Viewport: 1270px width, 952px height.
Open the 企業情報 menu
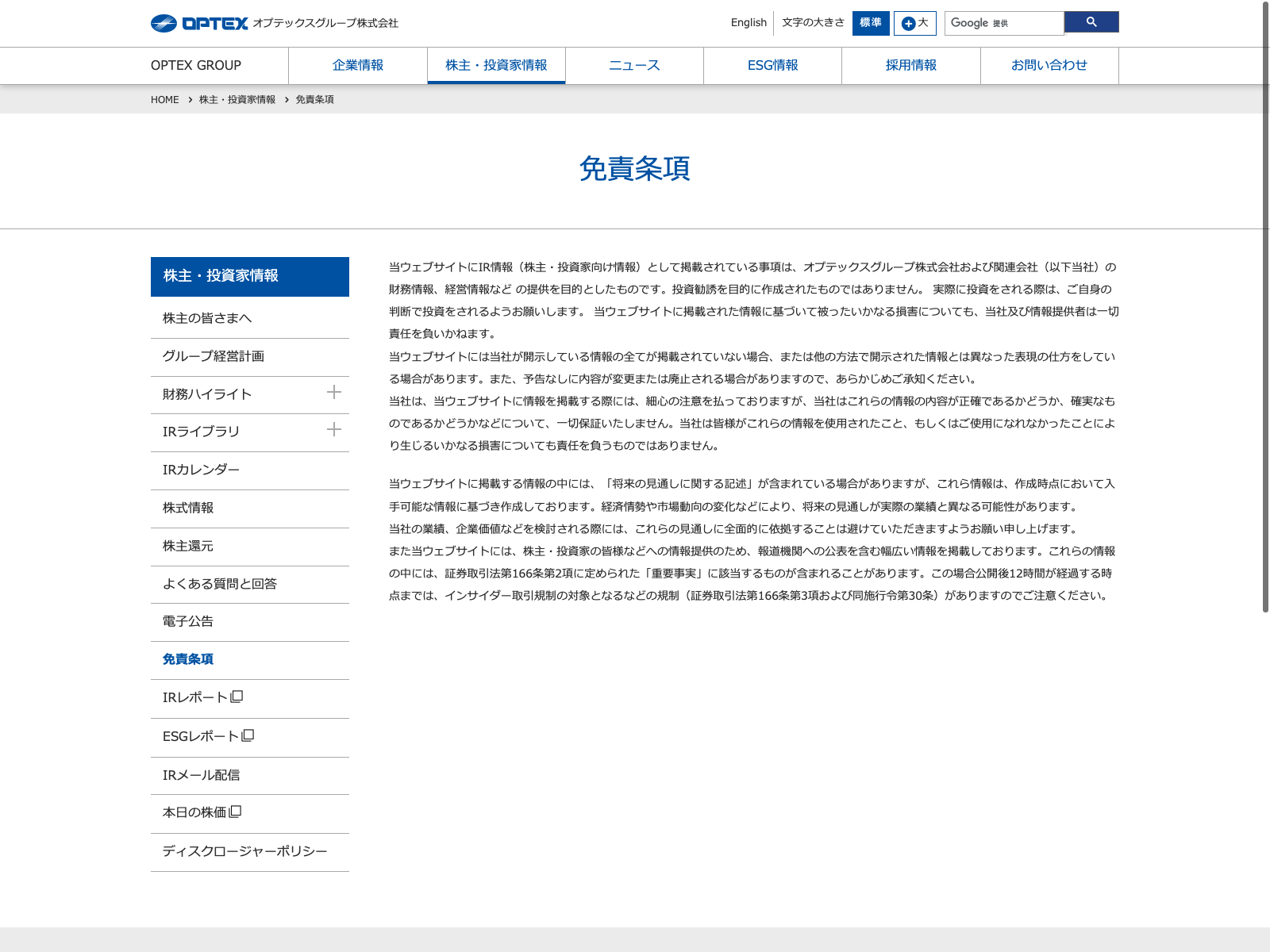tap(358, 66)
